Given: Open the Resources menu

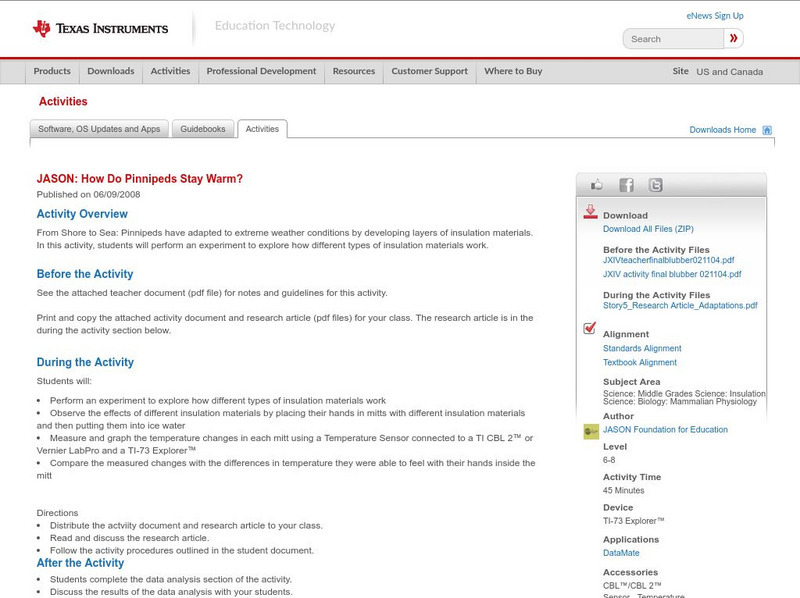Looking at the screenshot, I should click(354, 71).
